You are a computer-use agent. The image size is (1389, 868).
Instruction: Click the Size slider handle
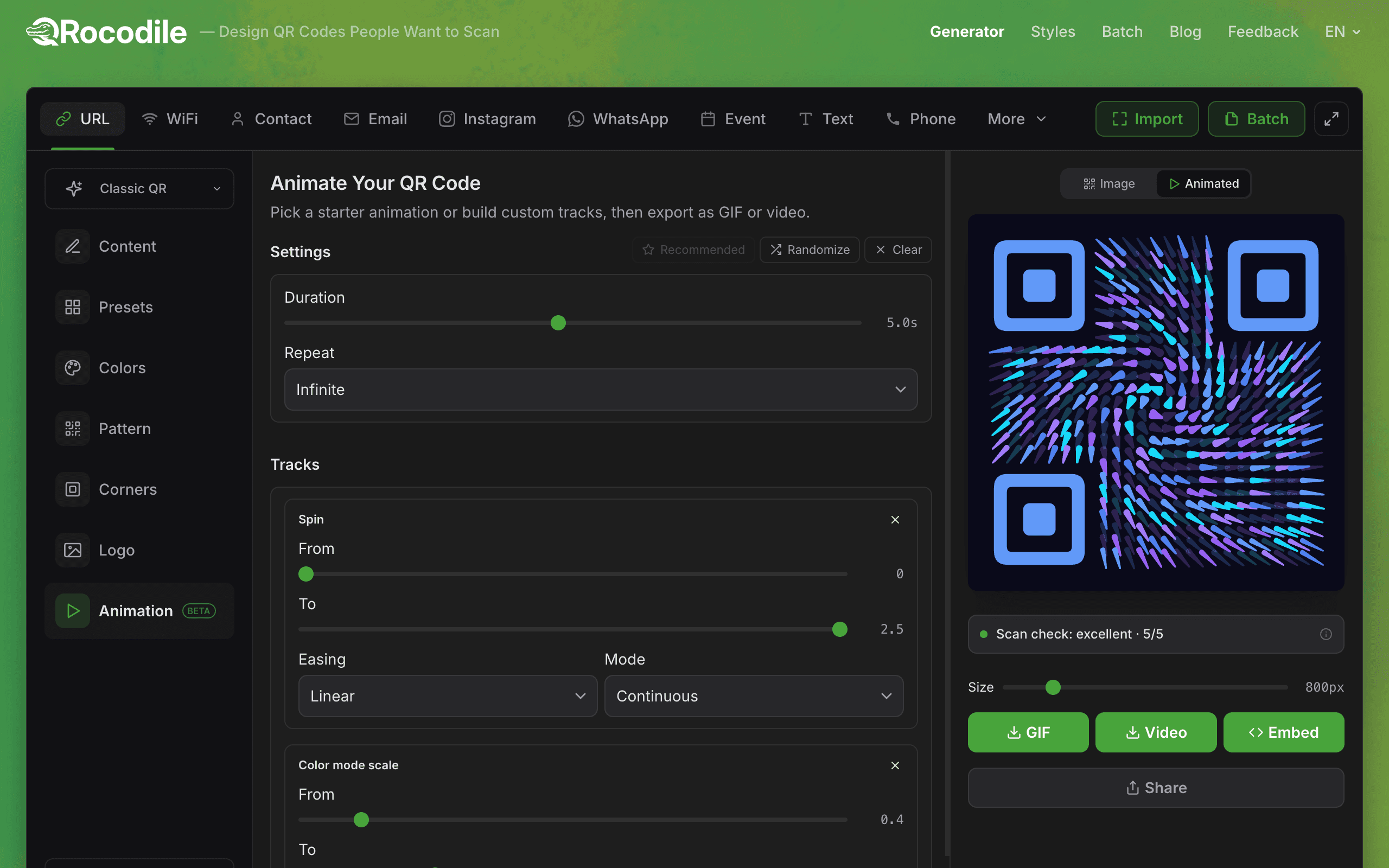coord(1053,687)
